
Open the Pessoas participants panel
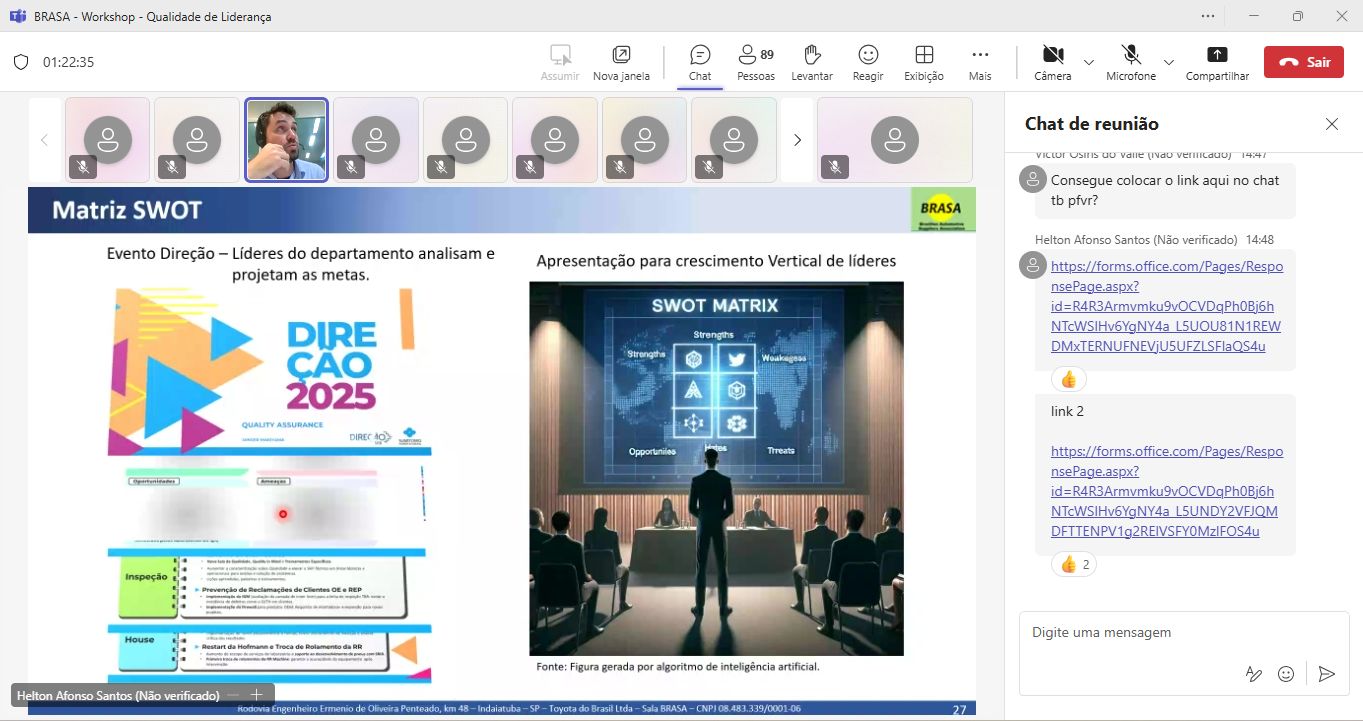[755, 62]
